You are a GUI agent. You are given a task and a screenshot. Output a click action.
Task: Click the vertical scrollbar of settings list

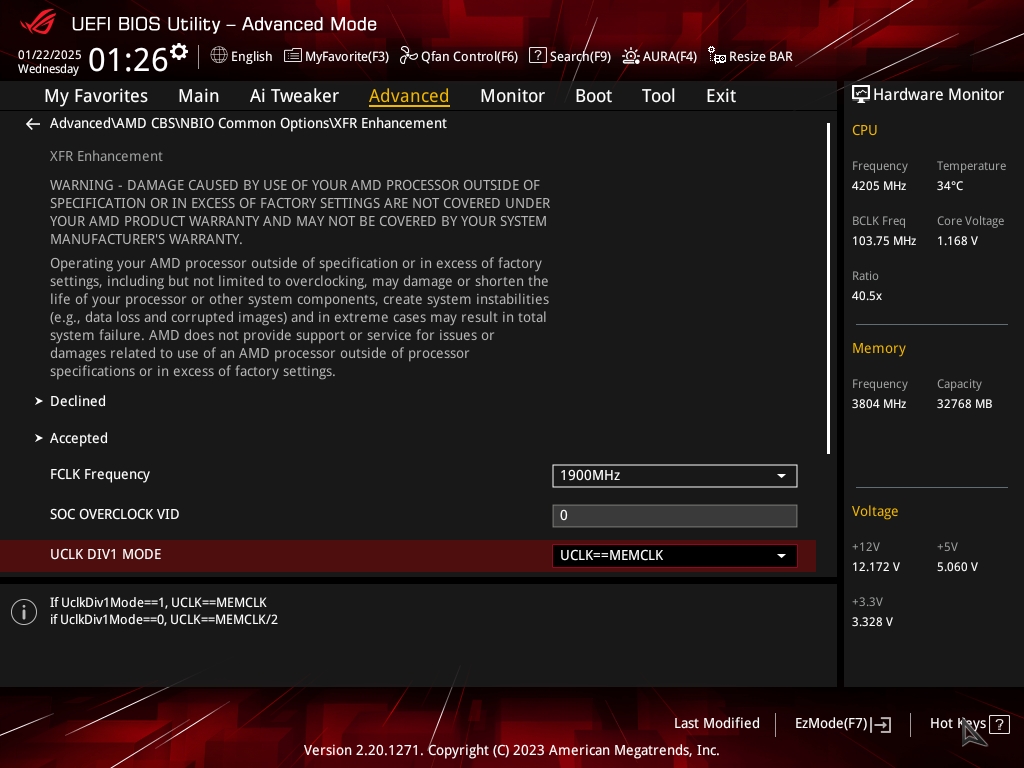[828, 289]
